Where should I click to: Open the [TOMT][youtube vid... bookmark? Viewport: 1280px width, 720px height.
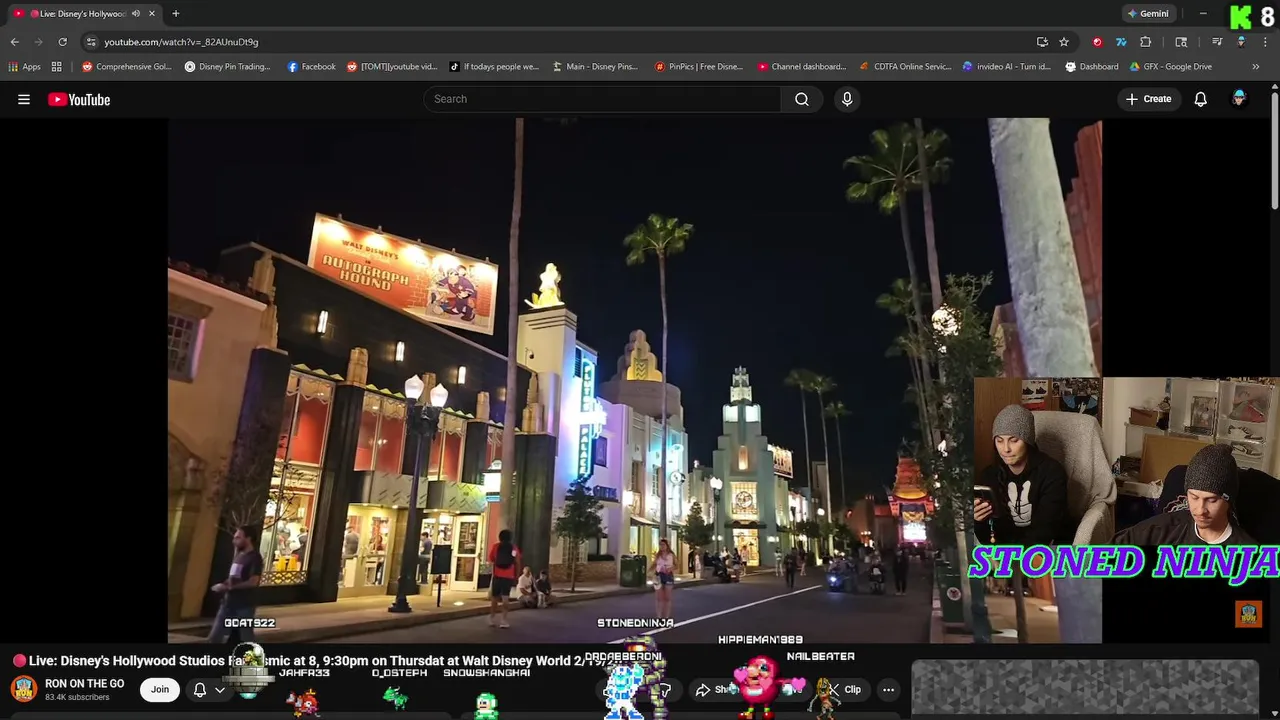(x=392, y=67)
